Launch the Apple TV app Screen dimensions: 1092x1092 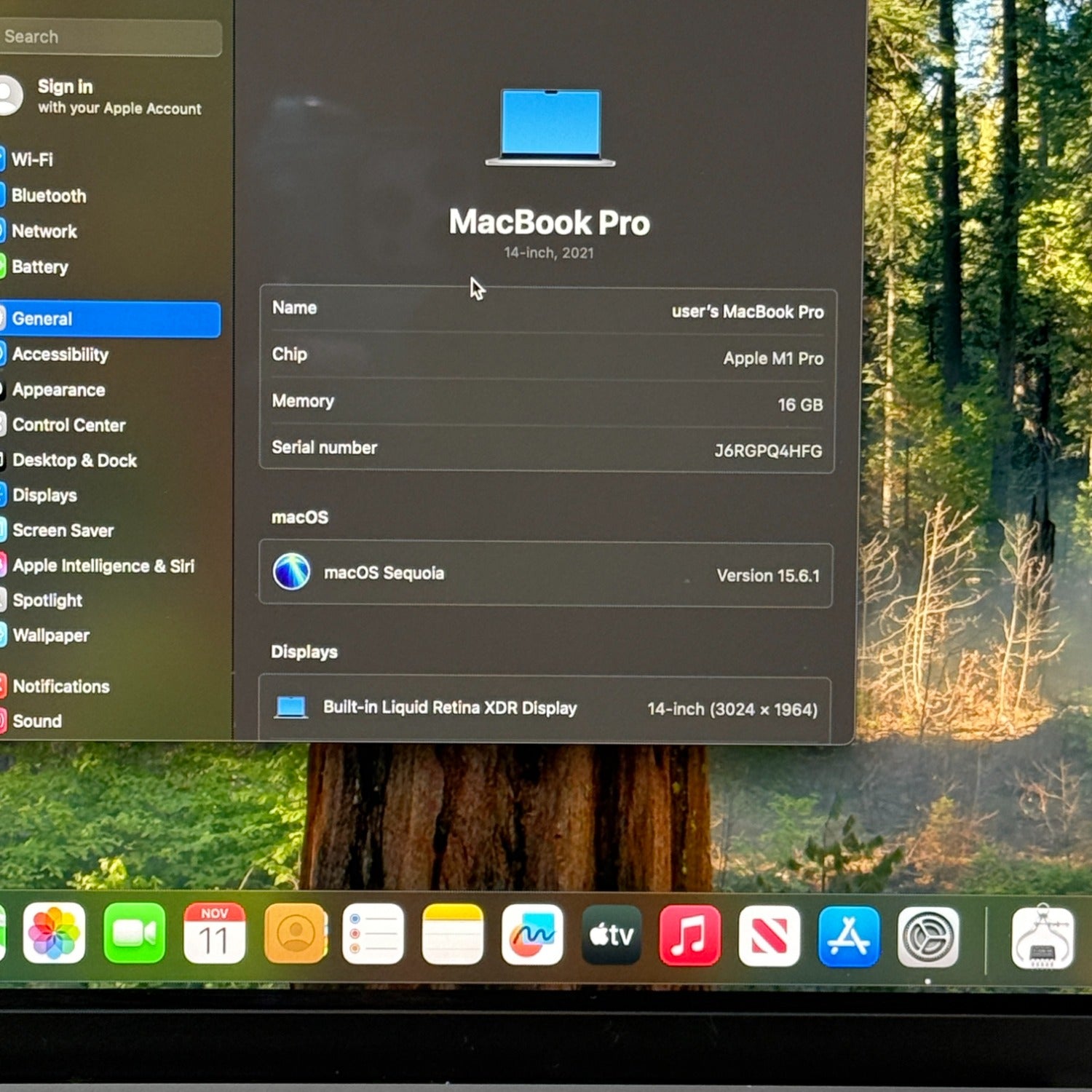click(x=612, y=935)
